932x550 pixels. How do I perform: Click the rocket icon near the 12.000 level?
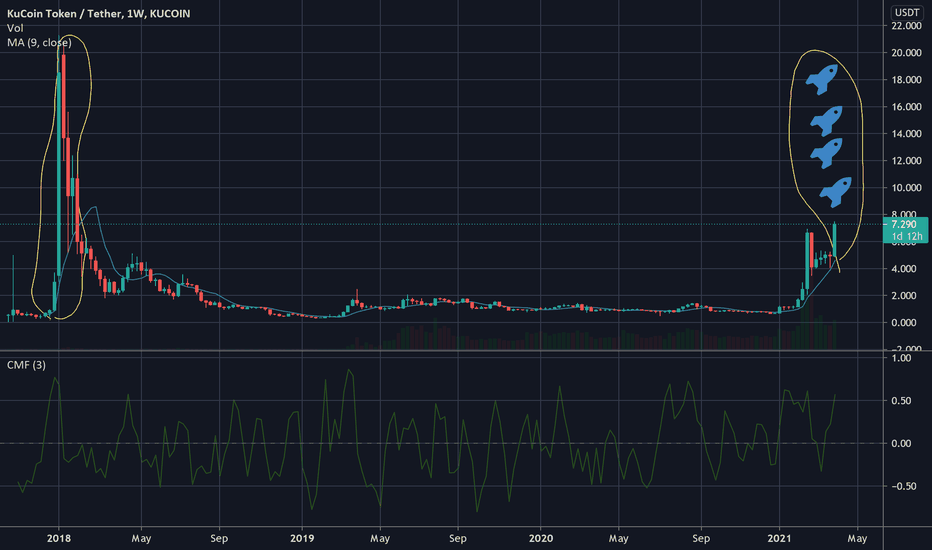click(827, 153)
